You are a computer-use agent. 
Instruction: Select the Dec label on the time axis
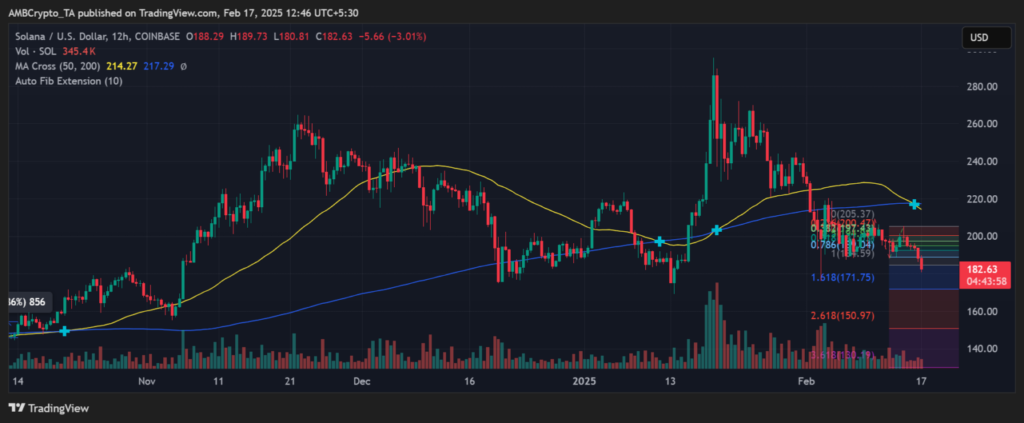point(362,382)
